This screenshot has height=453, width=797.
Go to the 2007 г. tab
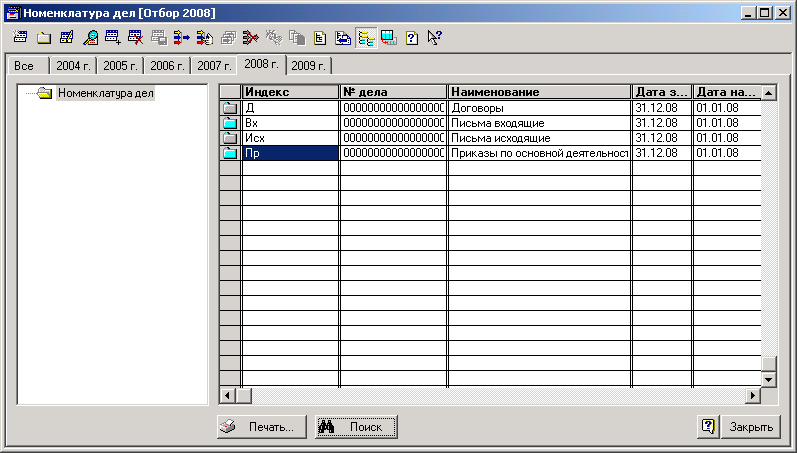pyautogui.click(x=214, y=66)
